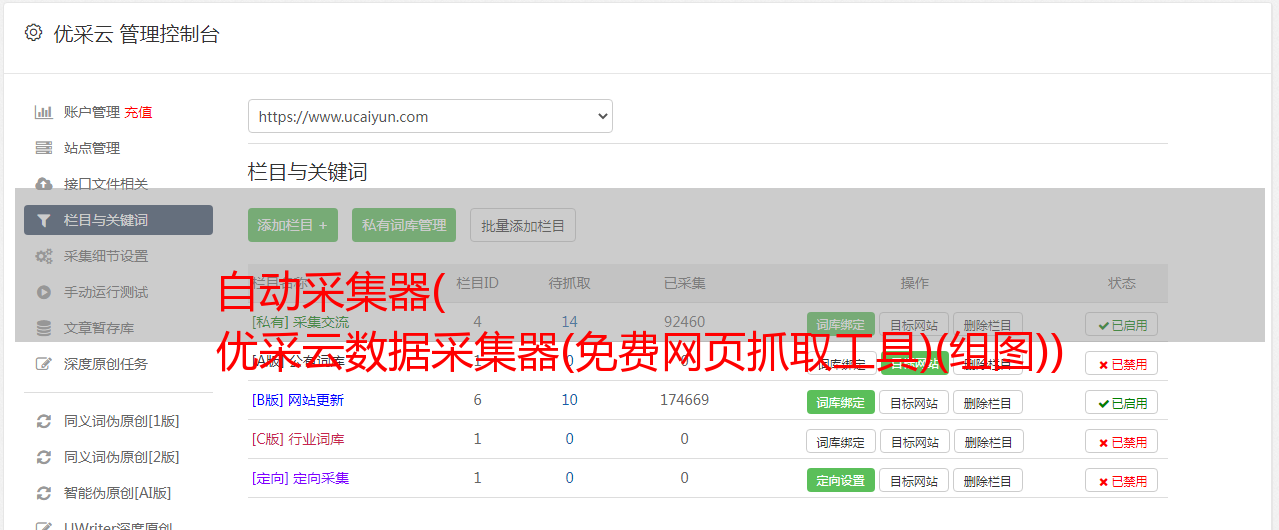1279x530 pixels.
Task: Click the 已采集 column header
Action: [x=684, y=283]
